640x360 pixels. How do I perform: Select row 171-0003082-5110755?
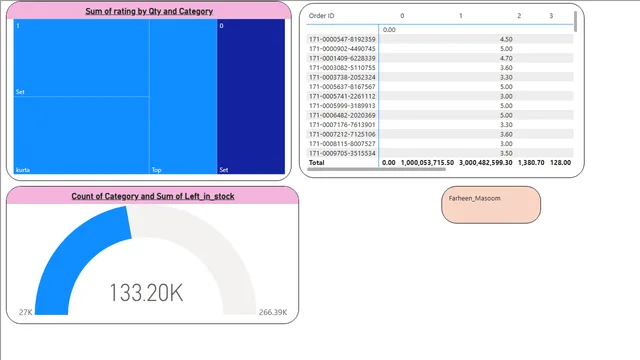click(440, 68)
